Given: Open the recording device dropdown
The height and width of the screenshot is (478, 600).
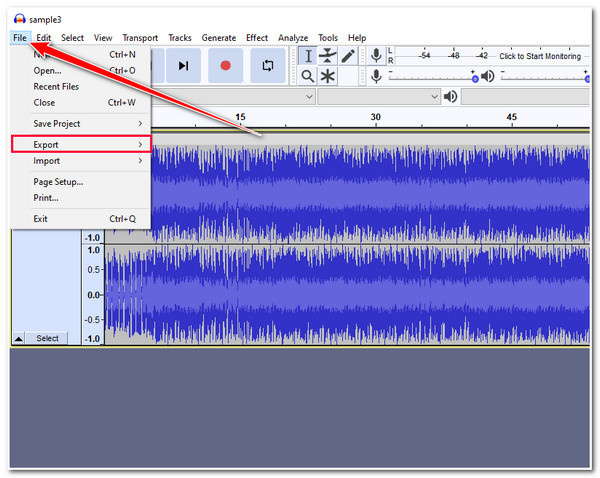Looking at the screenshot, I should pos(233,96).
